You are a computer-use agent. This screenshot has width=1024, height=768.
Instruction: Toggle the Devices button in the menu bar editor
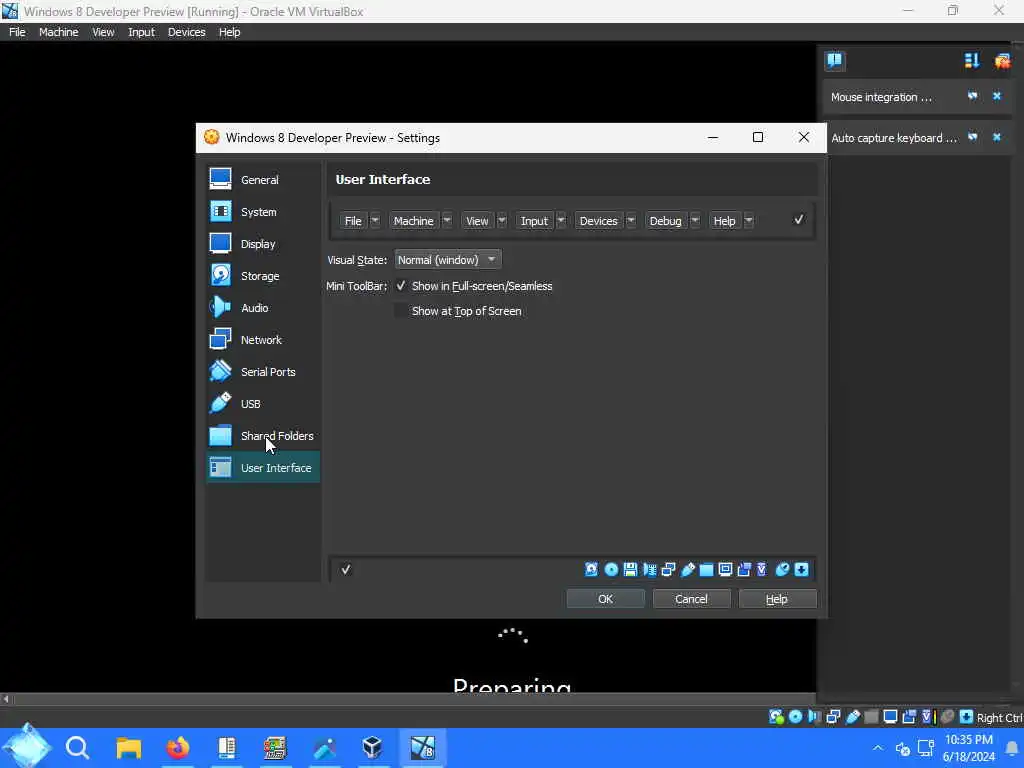[x=598, y=221]
